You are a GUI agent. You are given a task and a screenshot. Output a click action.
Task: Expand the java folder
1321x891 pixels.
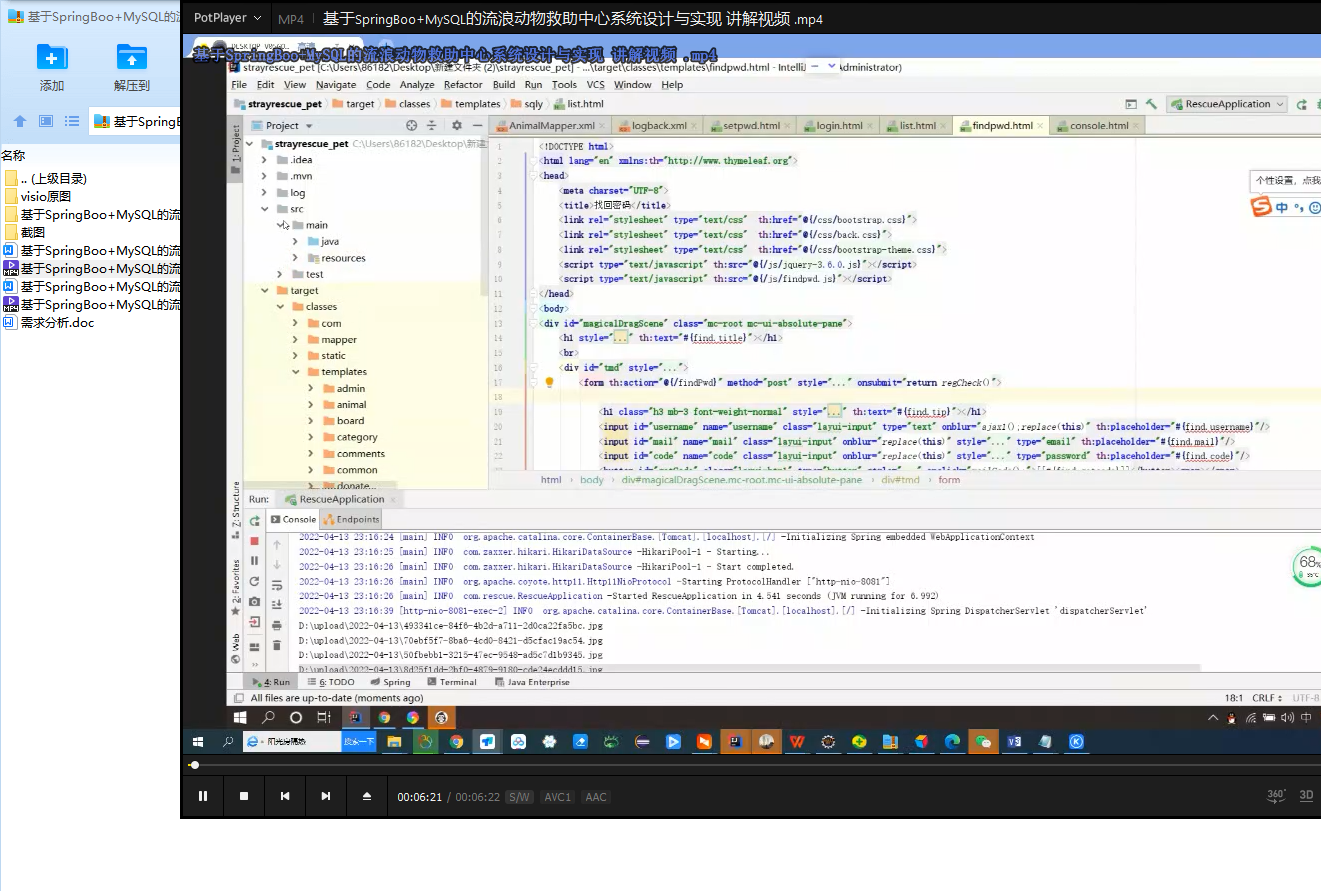coord(296,241)
